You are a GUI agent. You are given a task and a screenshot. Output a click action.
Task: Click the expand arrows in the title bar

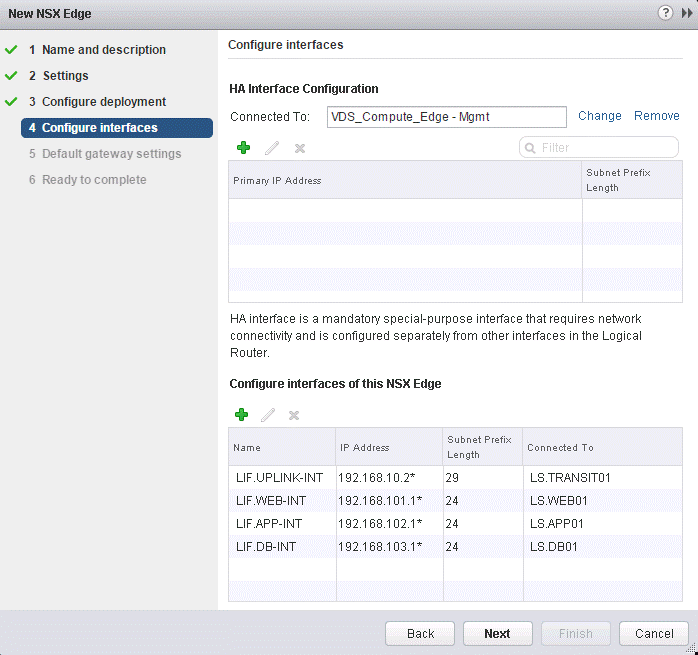tap(686, 12)
